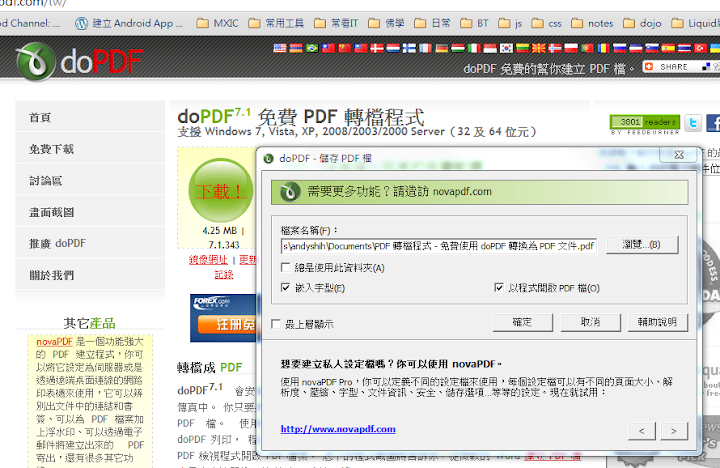Open the novaPDF link in 其它產品 box
Viewport: 720px width, 468px height.
coord(54,342)
